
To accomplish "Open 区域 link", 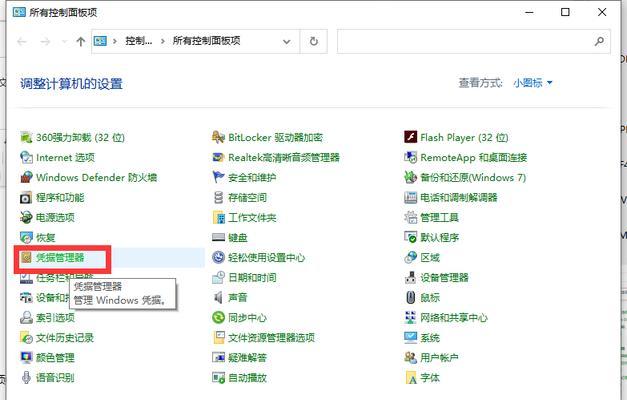I will click(430, 258).
